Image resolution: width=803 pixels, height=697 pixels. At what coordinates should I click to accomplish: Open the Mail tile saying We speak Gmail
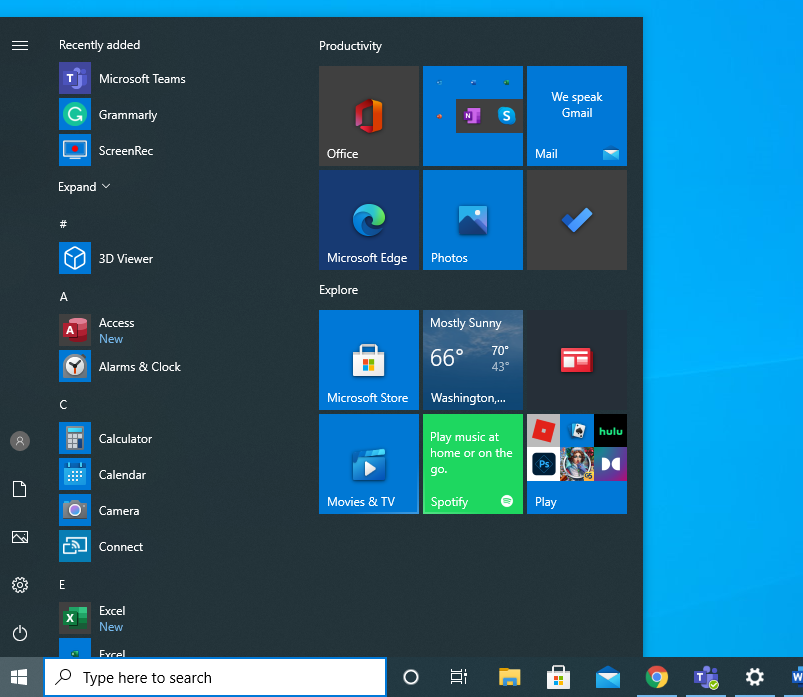[x=577, y=116]
